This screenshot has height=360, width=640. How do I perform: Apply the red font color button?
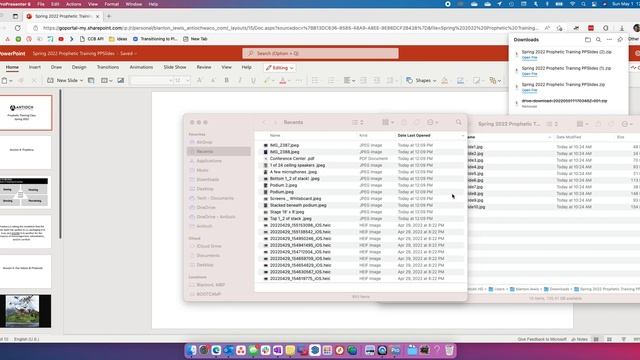[282, 80]
